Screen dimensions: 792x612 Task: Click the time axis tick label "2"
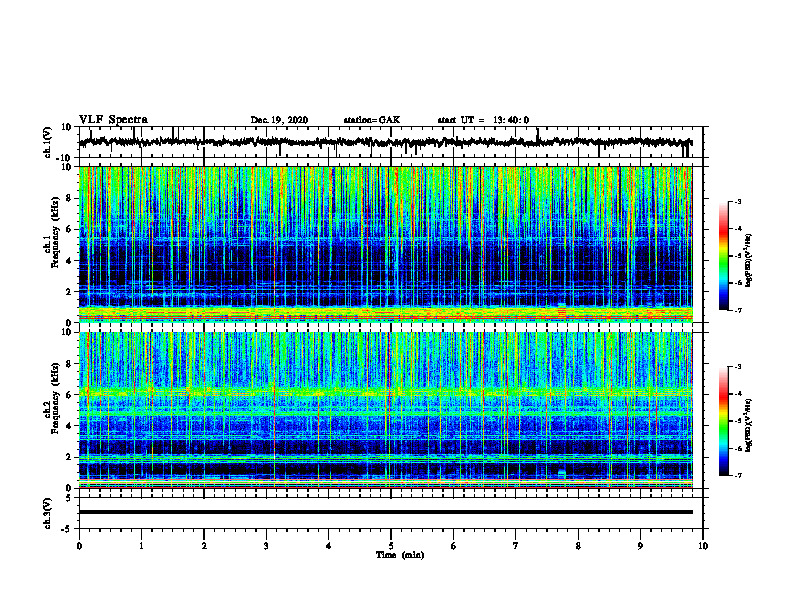(204, 546)
